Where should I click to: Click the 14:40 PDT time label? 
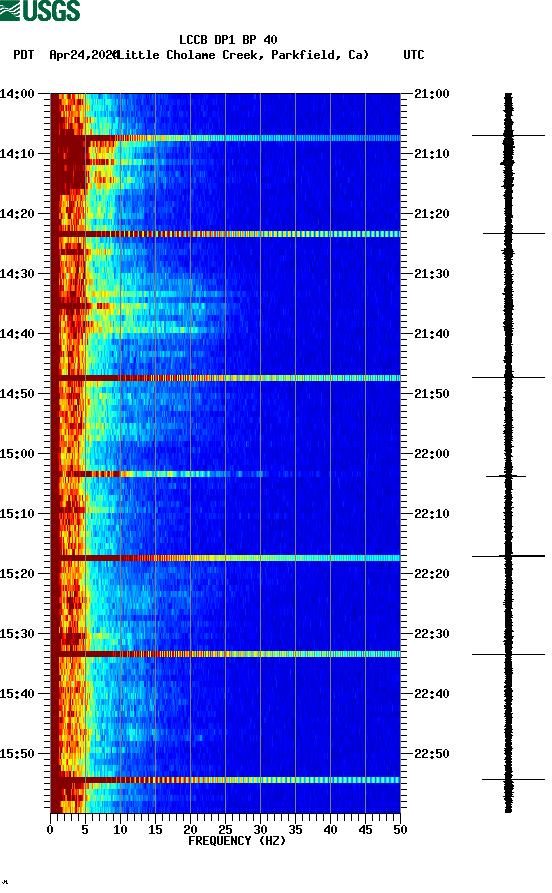[17, 334]
